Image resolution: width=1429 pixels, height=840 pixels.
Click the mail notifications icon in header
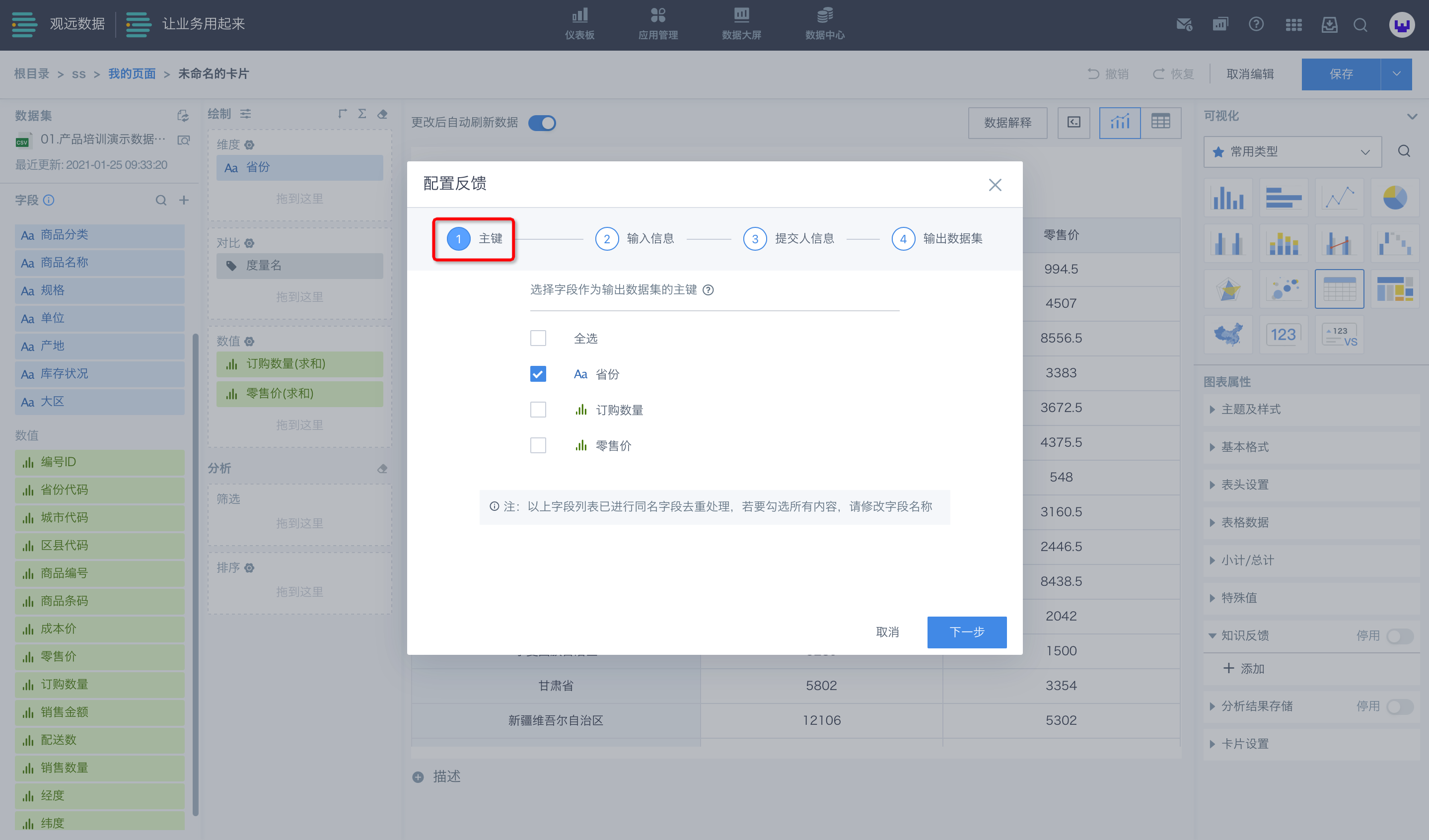pyautogui.click(x=1184, y=24)
